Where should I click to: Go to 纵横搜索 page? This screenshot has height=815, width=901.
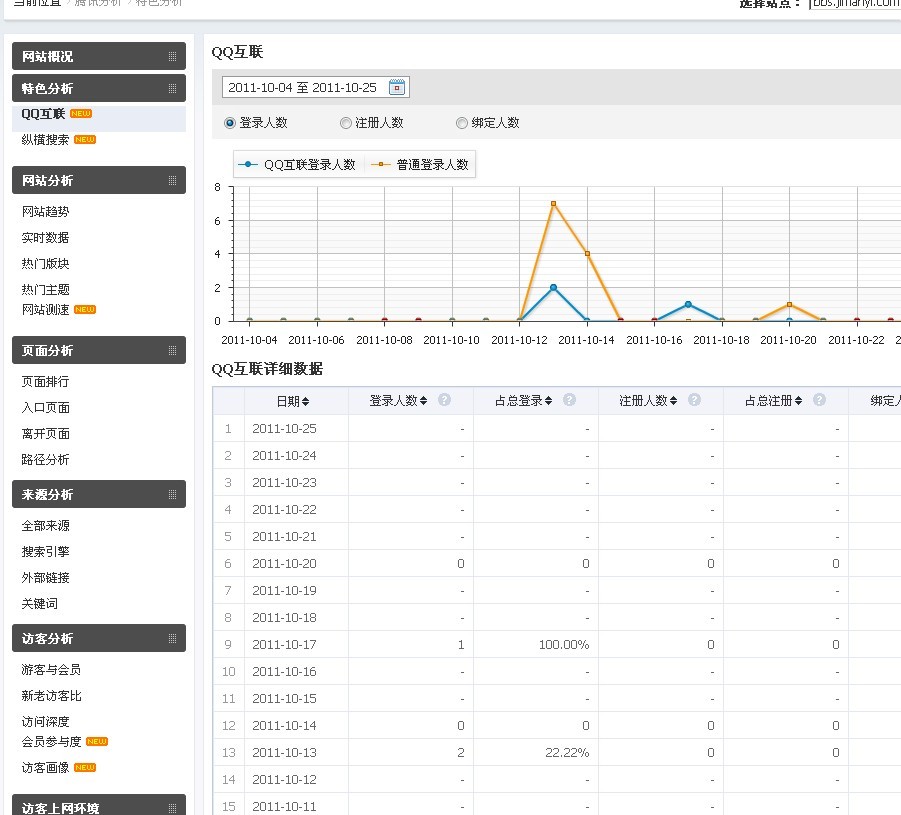pos(46,140)
